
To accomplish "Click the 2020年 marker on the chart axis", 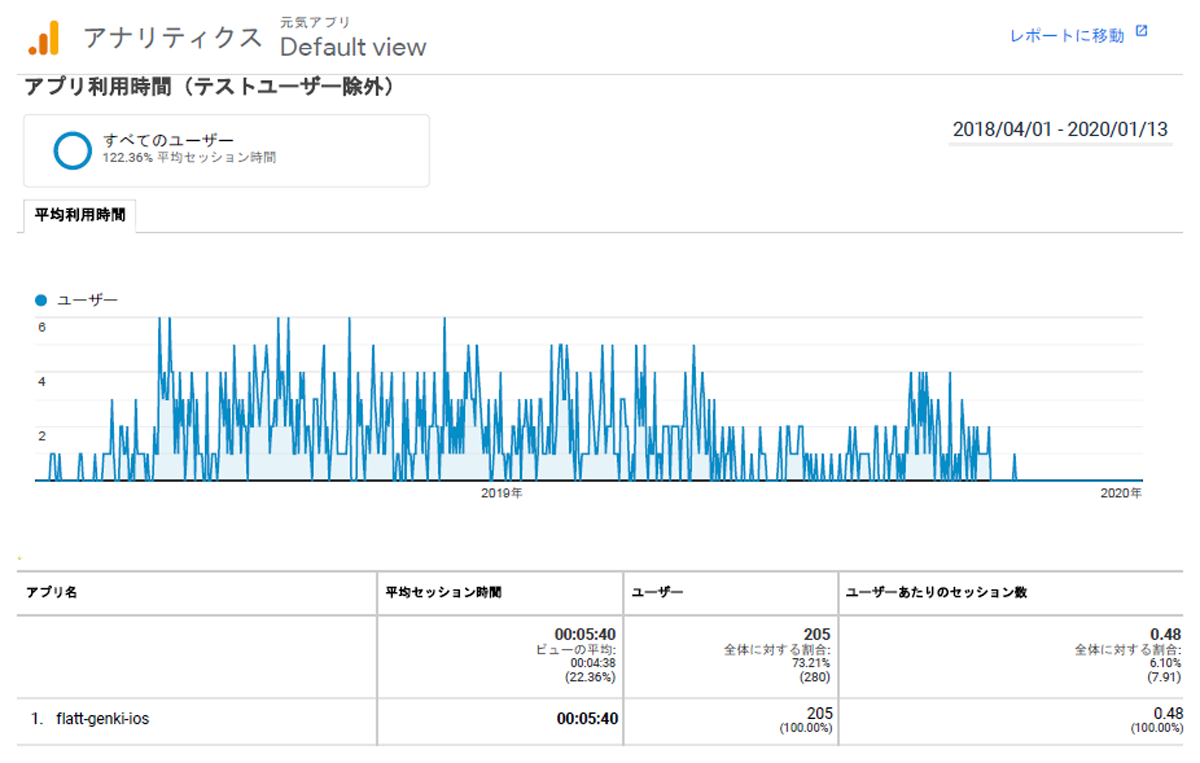I will (1120, 493).
